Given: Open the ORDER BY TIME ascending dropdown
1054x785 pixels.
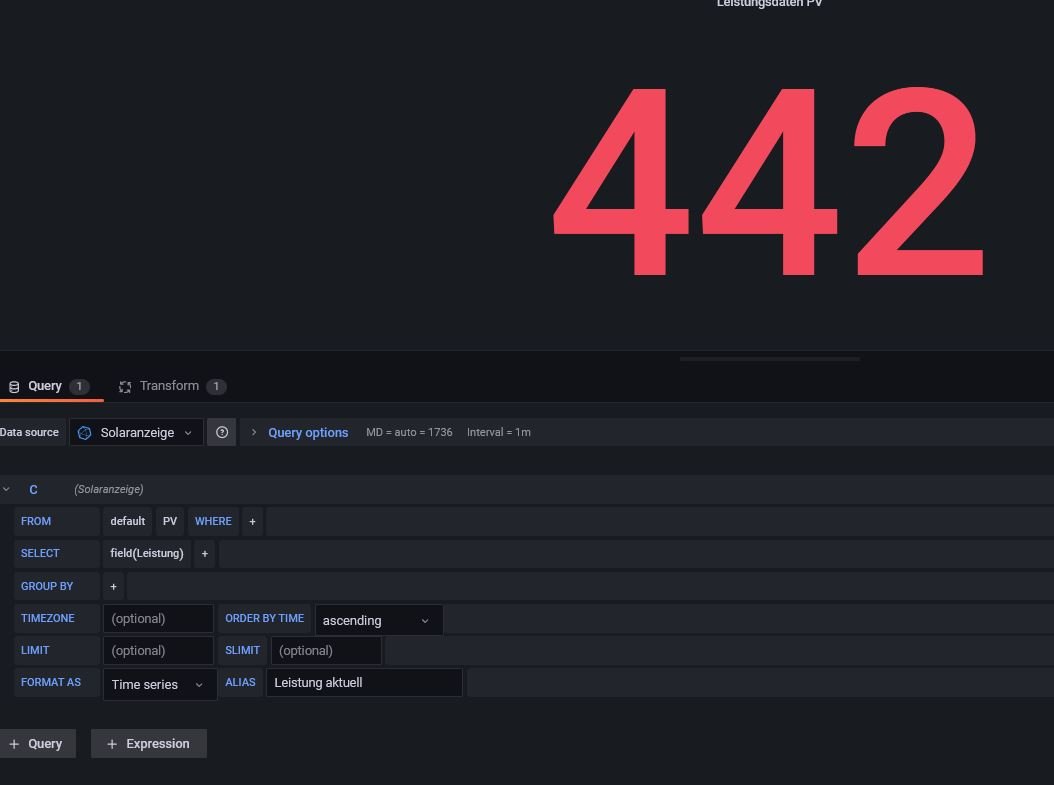Looking at the screenshot, I should point(377,620).
